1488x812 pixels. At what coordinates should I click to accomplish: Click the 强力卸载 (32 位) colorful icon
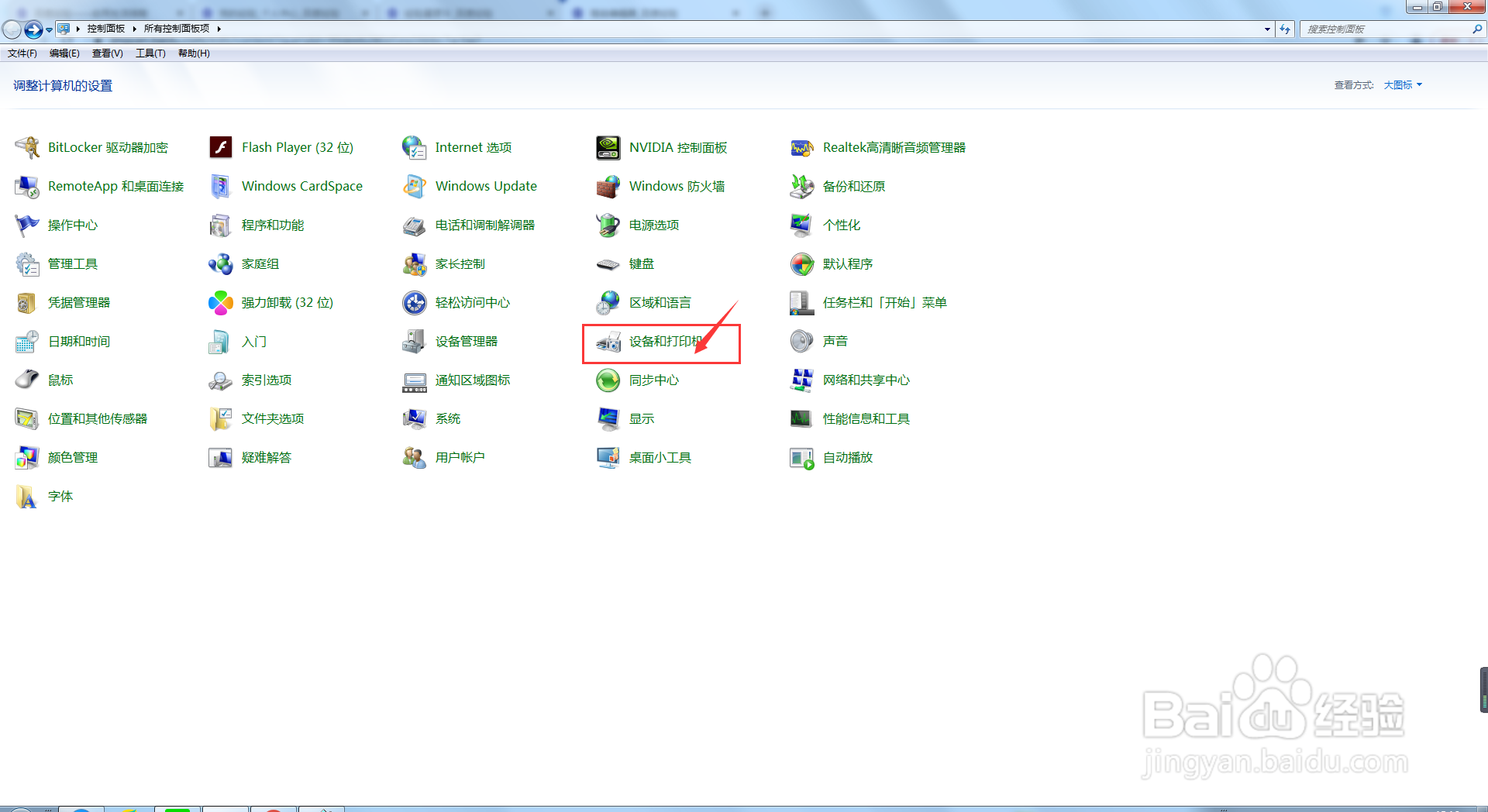pyautogui.click(x=221, y=302)
